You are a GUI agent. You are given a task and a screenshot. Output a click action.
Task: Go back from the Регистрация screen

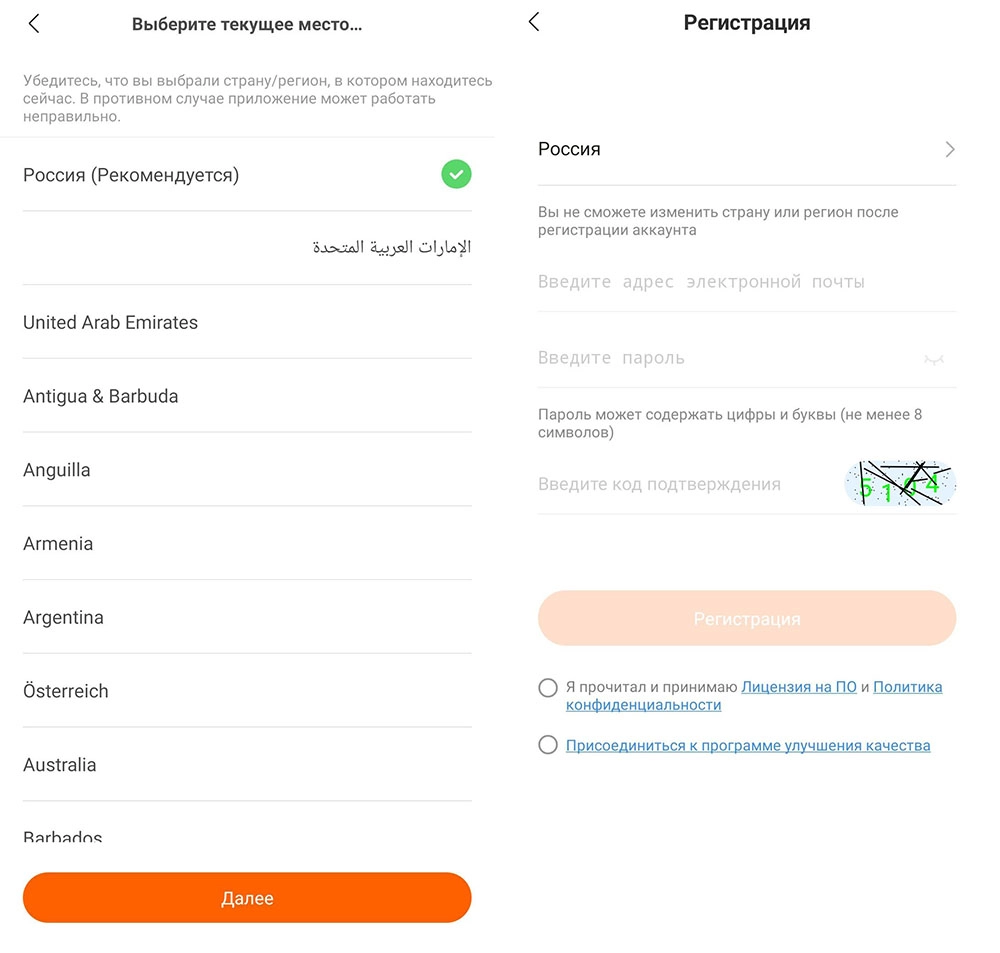pos(534,22)
